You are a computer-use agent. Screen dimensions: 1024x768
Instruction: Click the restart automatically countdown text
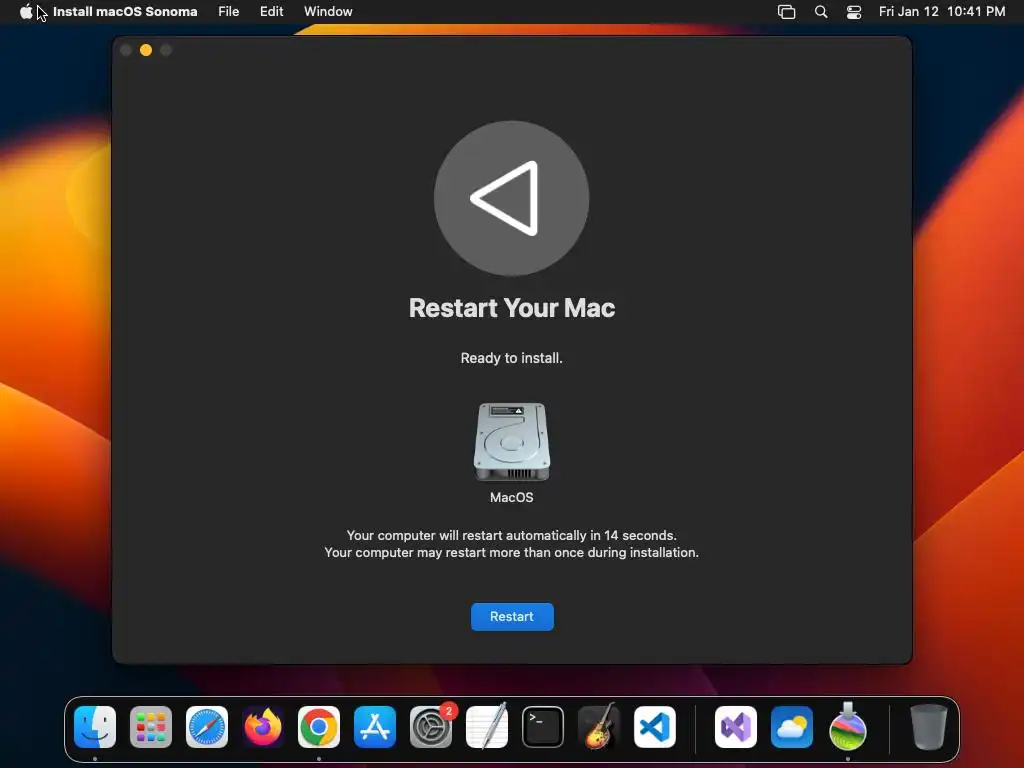(511, 536)
